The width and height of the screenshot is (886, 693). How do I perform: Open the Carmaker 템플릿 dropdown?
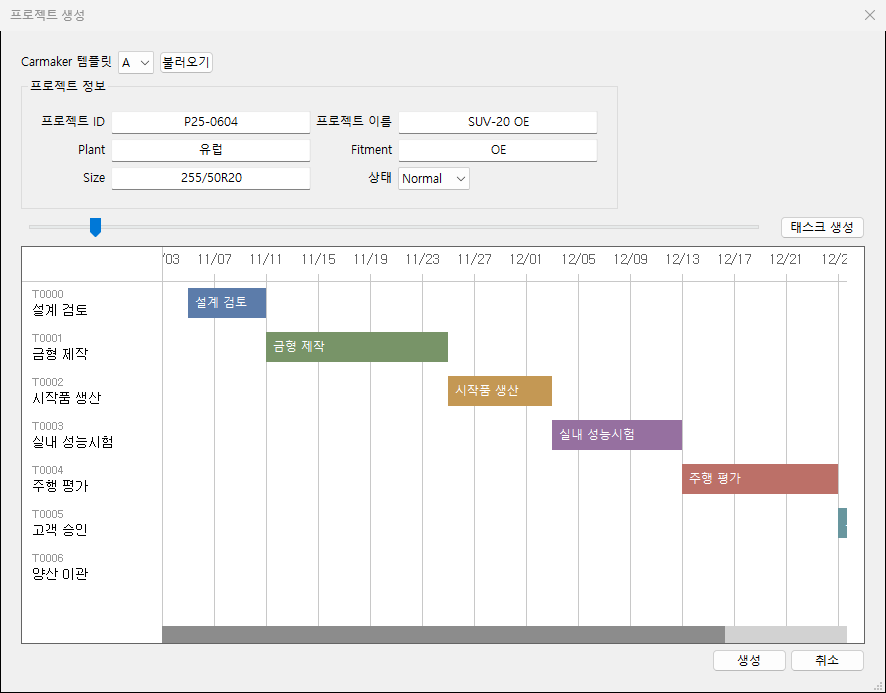(136, 62)
